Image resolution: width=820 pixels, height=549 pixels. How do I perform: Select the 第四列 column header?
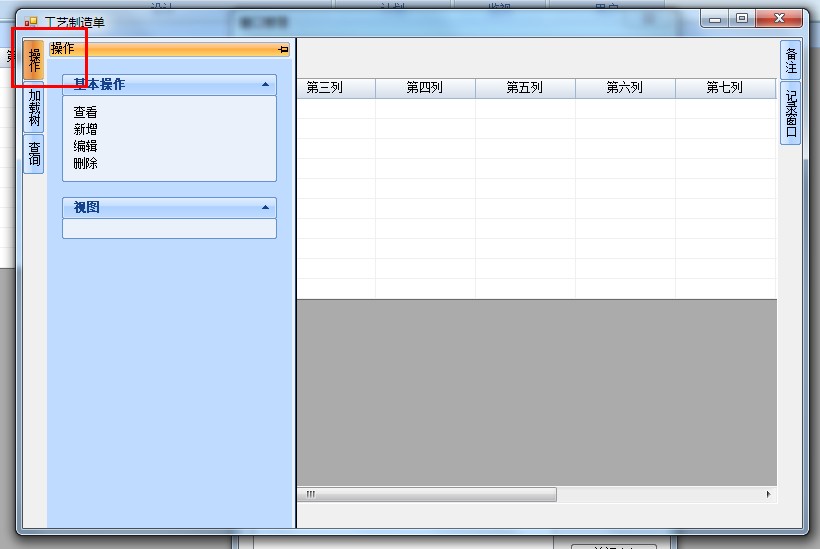425,88
